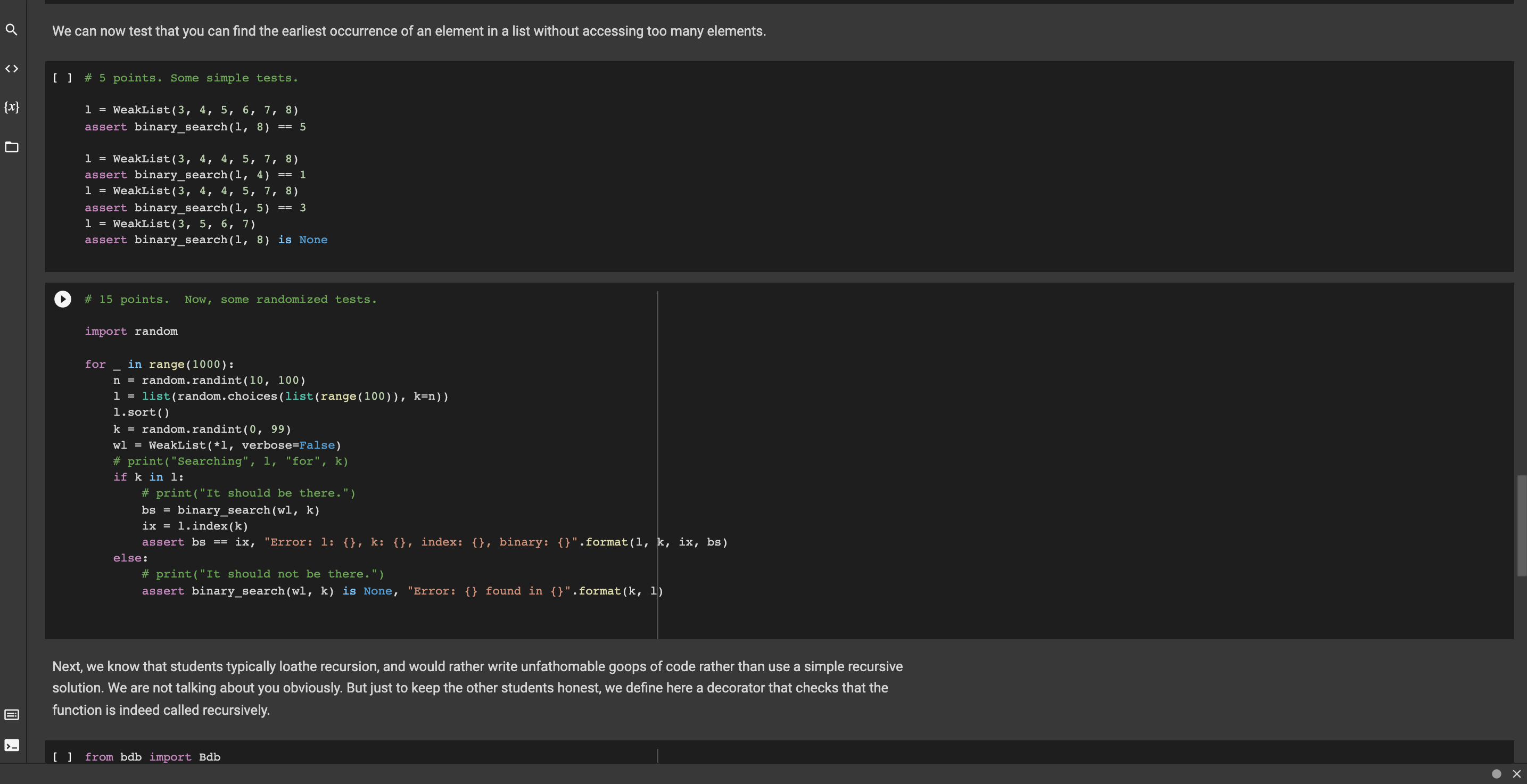
Task: Click the commented '# print("Searching"' line
Action: [230, 461]
